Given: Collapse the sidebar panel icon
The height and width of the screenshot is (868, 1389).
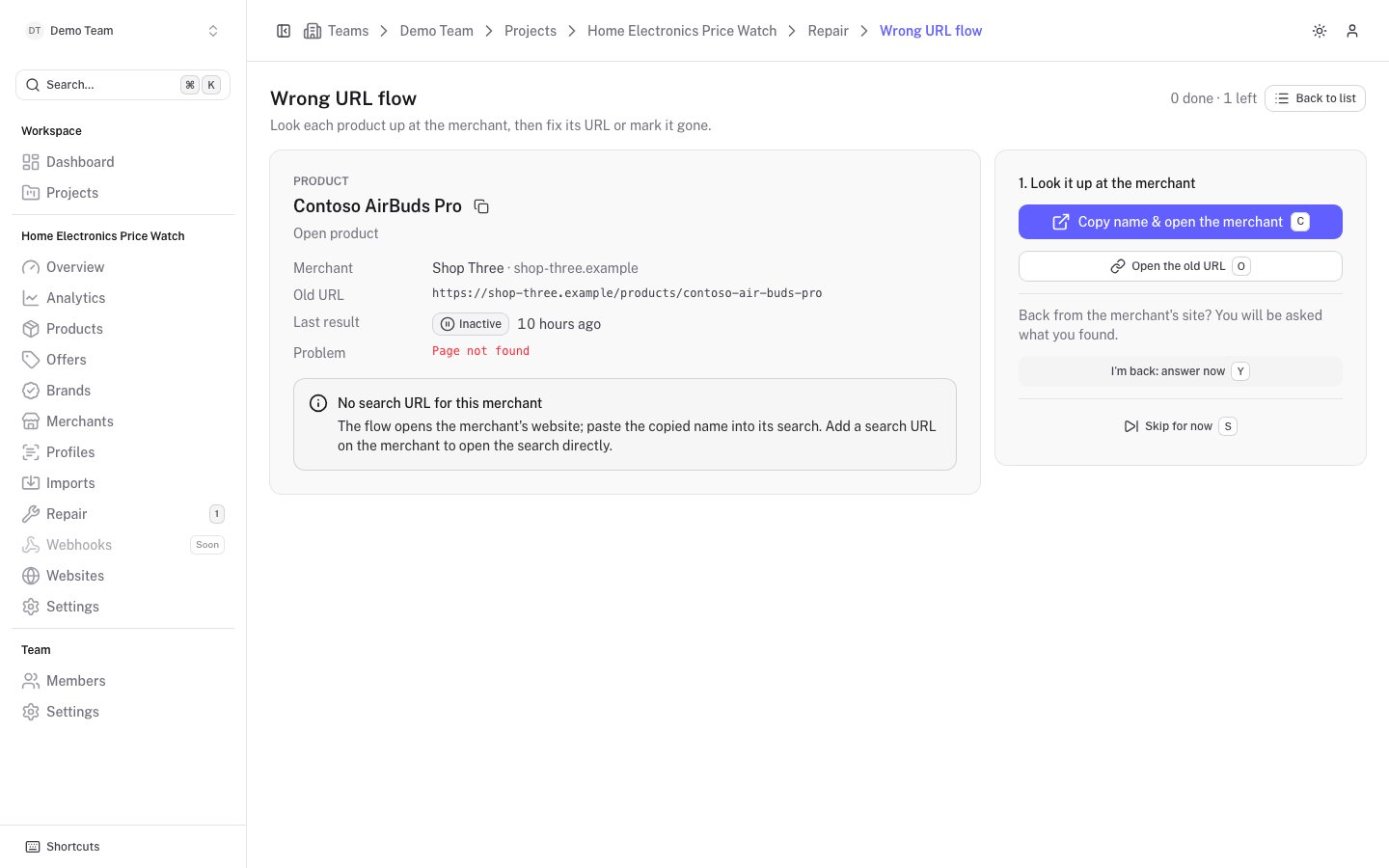Looking at the screenshot, I should (x=284, y=31).
